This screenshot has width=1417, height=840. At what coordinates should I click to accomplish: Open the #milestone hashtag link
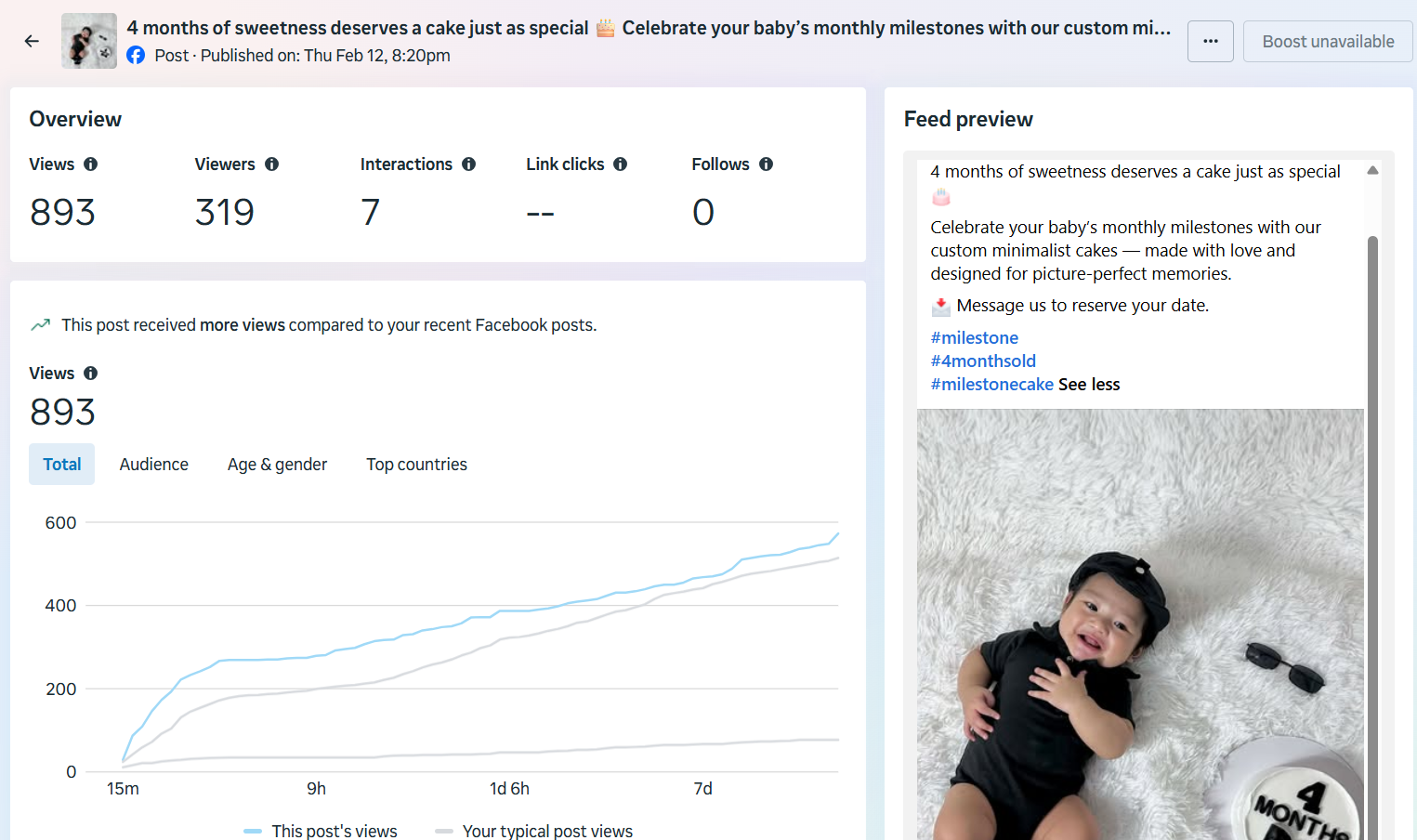(x=975, y=338)
